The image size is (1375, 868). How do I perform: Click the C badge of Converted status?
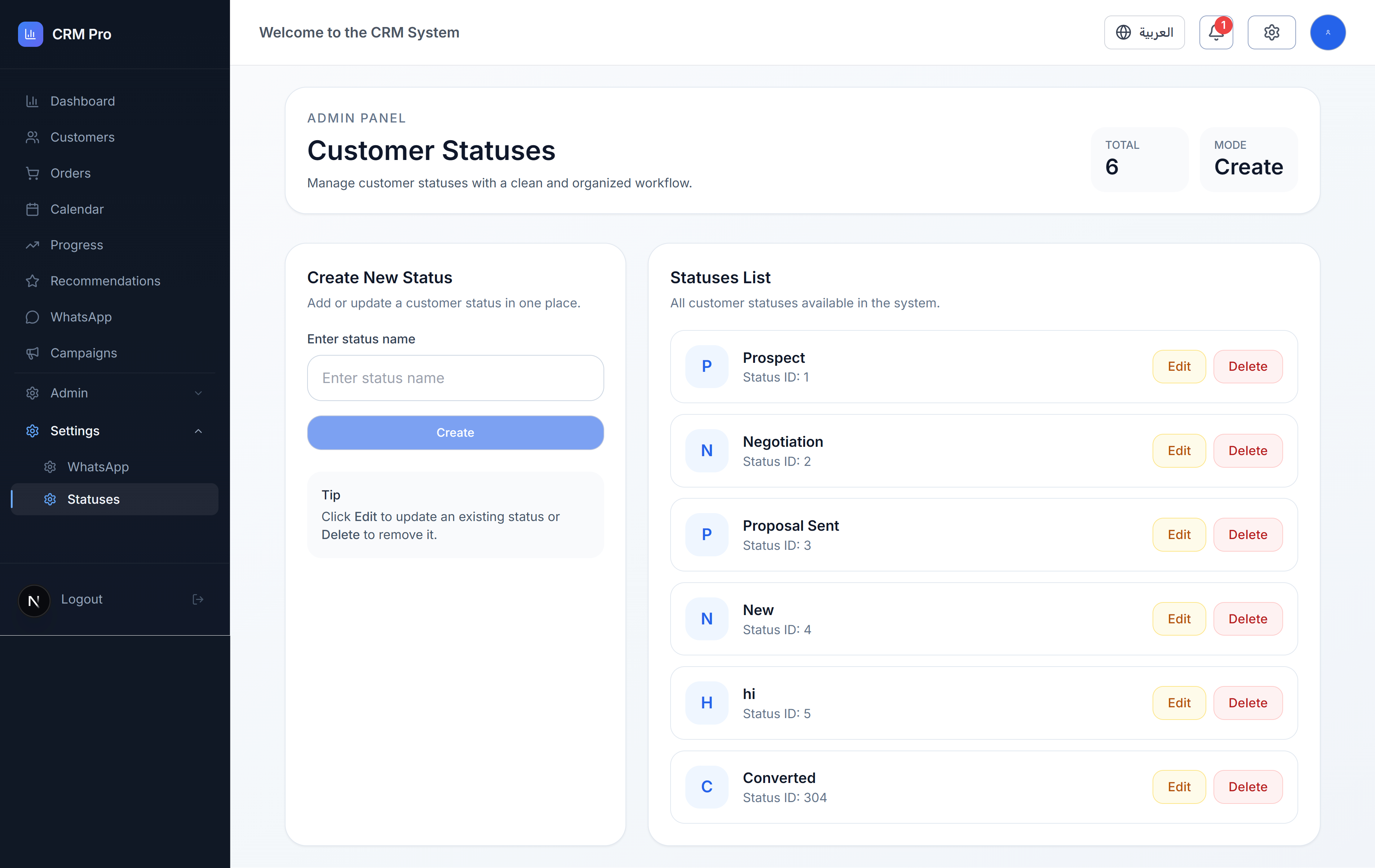coord(706,787)
